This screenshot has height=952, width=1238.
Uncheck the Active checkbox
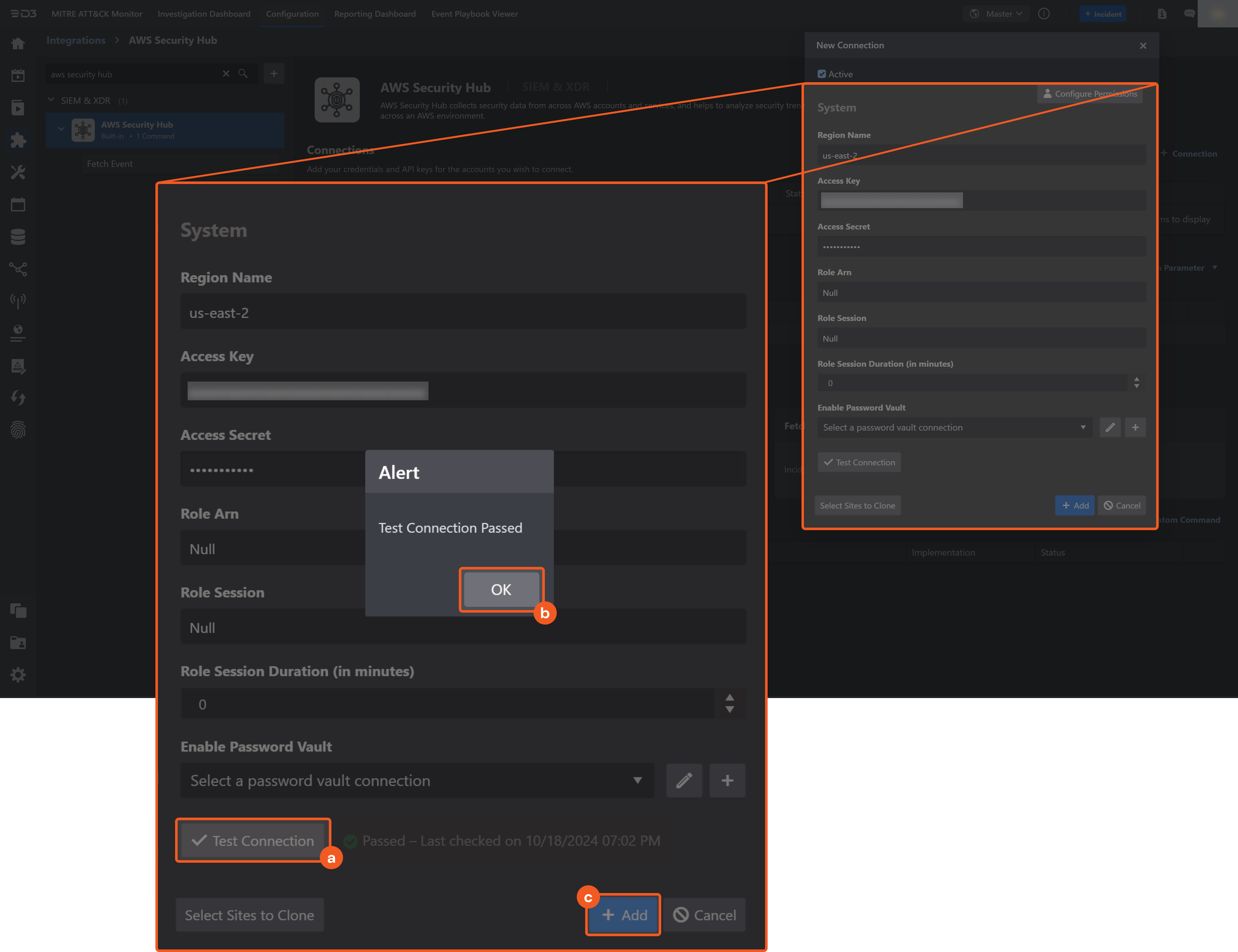tap(821, 74)
